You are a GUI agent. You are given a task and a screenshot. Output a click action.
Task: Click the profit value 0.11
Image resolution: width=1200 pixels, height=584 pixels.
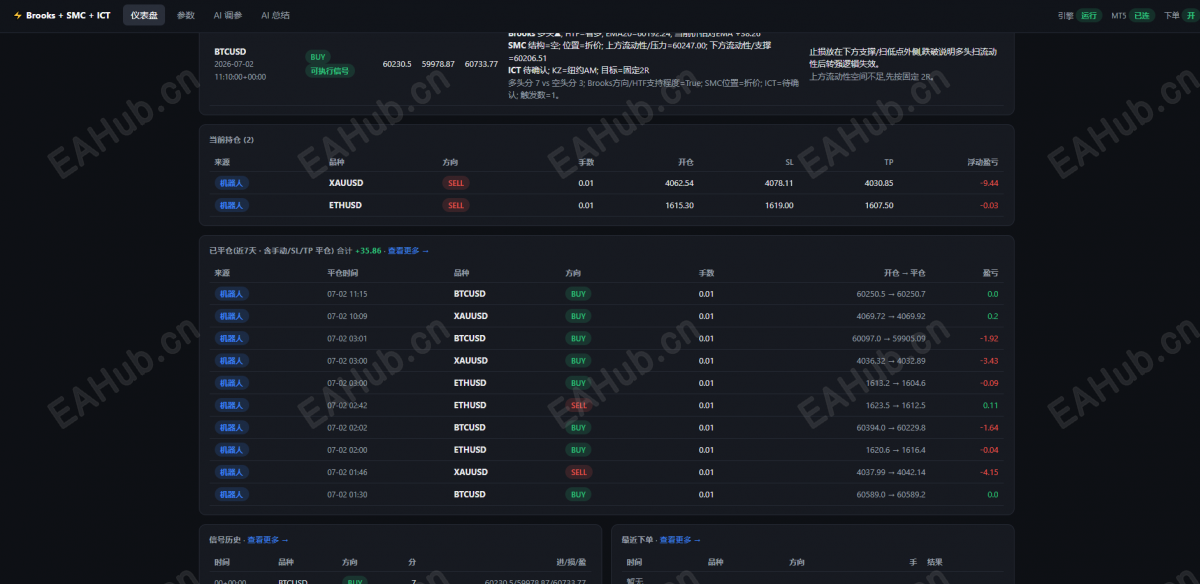pos(990,405)
